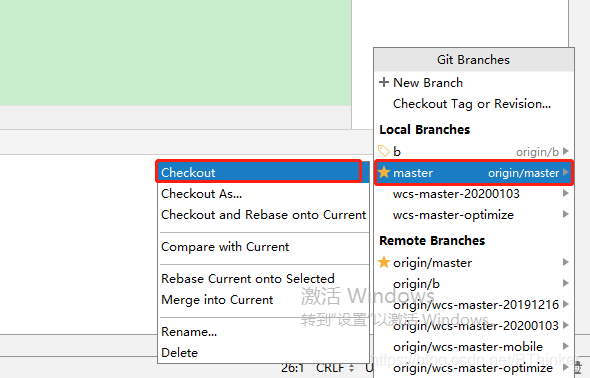The height and width of the screenshot is (378, 590).
Task: Expand arrow for origin/wcs-master-mobile
Action: pyautogui.click(x=566, y=346)
